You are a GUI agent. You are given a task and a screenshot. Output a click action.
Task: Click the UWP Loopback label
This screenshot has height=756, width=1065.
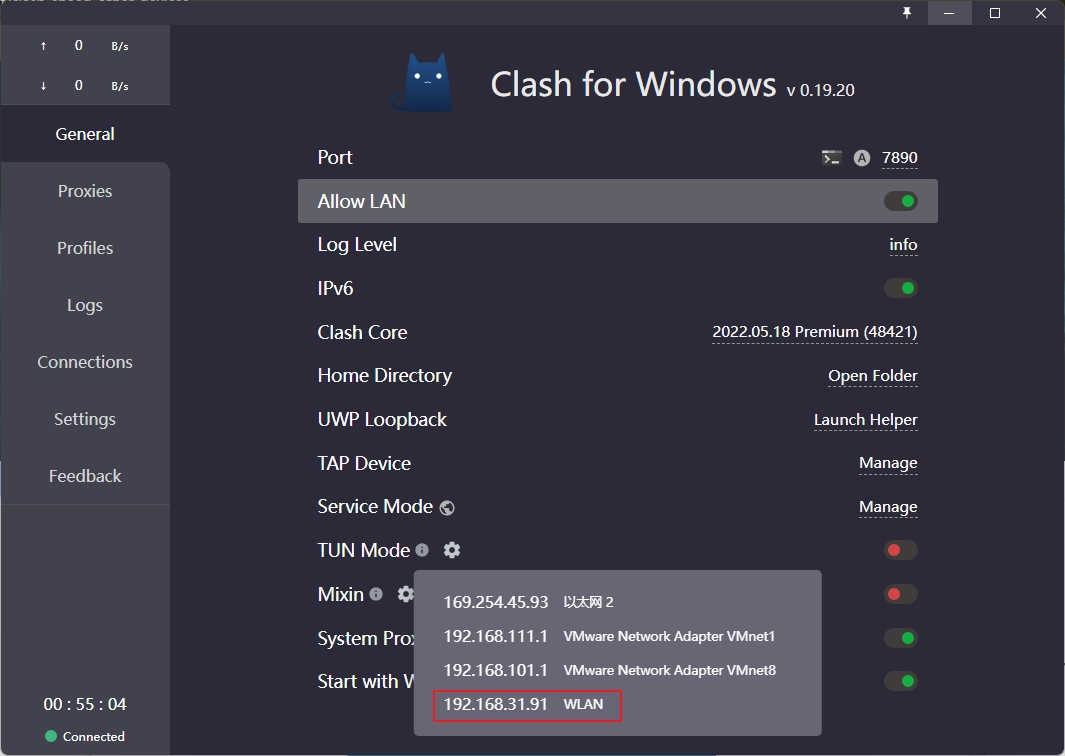382,420
